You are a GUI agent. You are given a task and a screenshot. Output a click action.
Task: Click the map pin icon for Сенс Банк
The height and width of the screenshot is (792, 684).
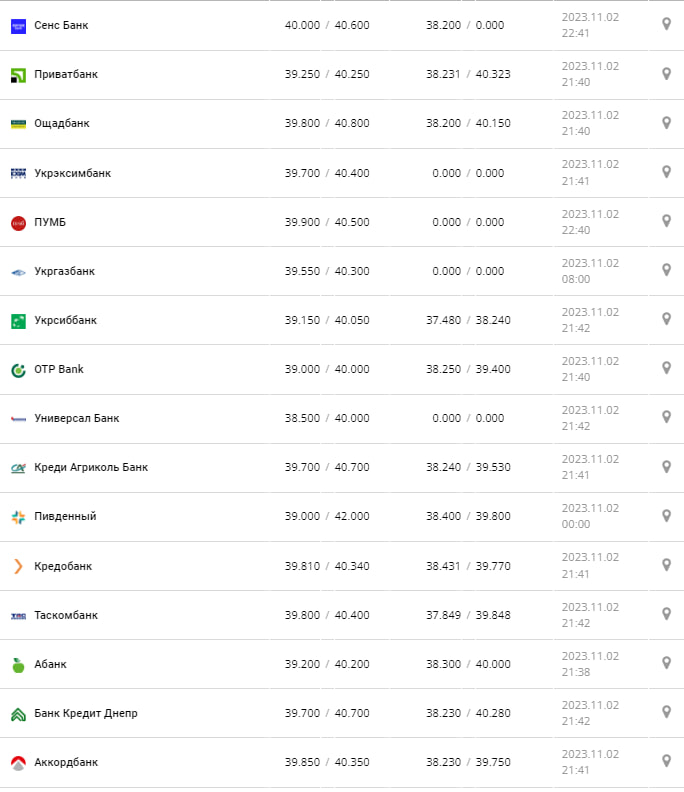[x=666, y=24]
